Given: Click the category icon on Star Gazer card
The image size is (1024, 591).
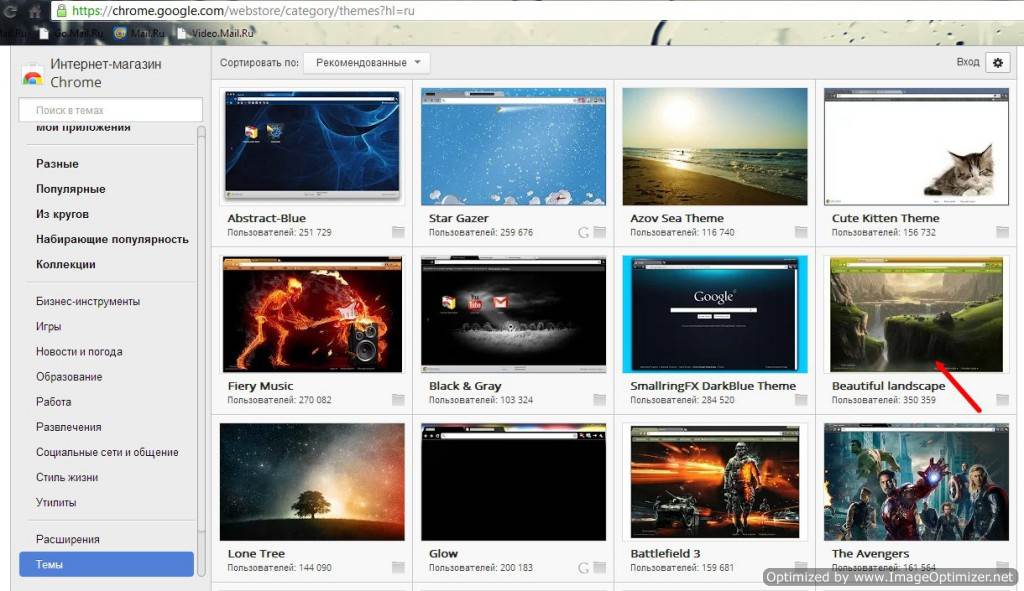Looking at the screenshot, I should (x=600, y=232).
